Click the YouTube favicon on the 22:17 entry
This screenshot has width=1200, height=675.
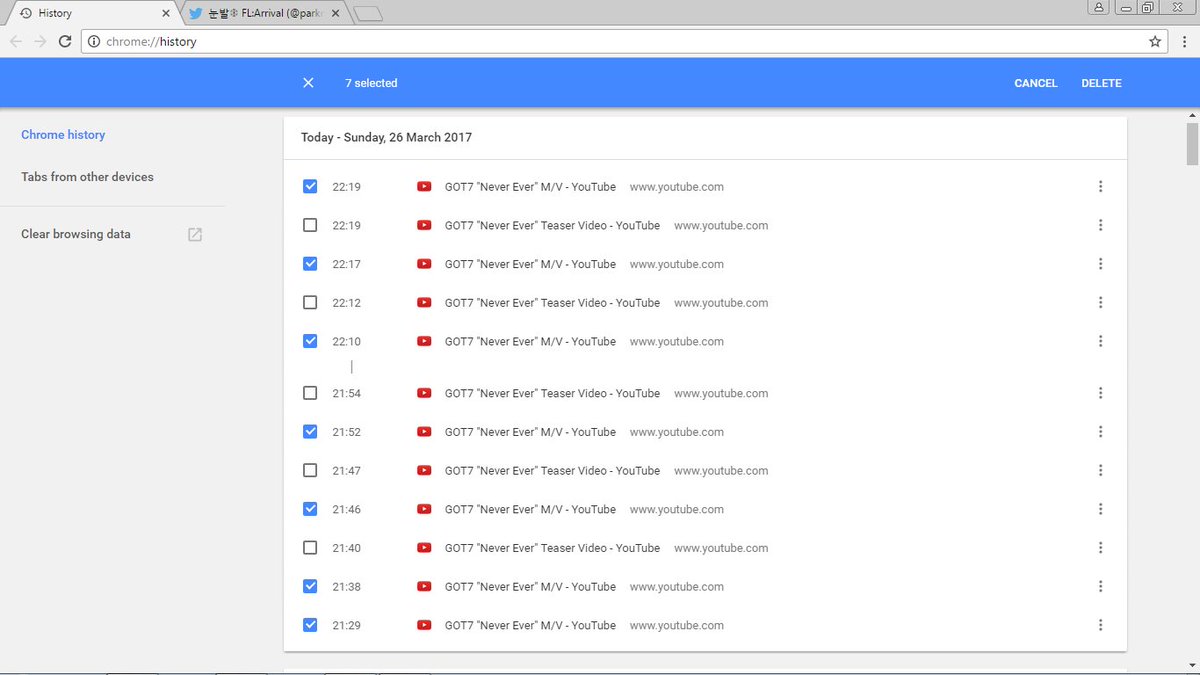point(424,264)
